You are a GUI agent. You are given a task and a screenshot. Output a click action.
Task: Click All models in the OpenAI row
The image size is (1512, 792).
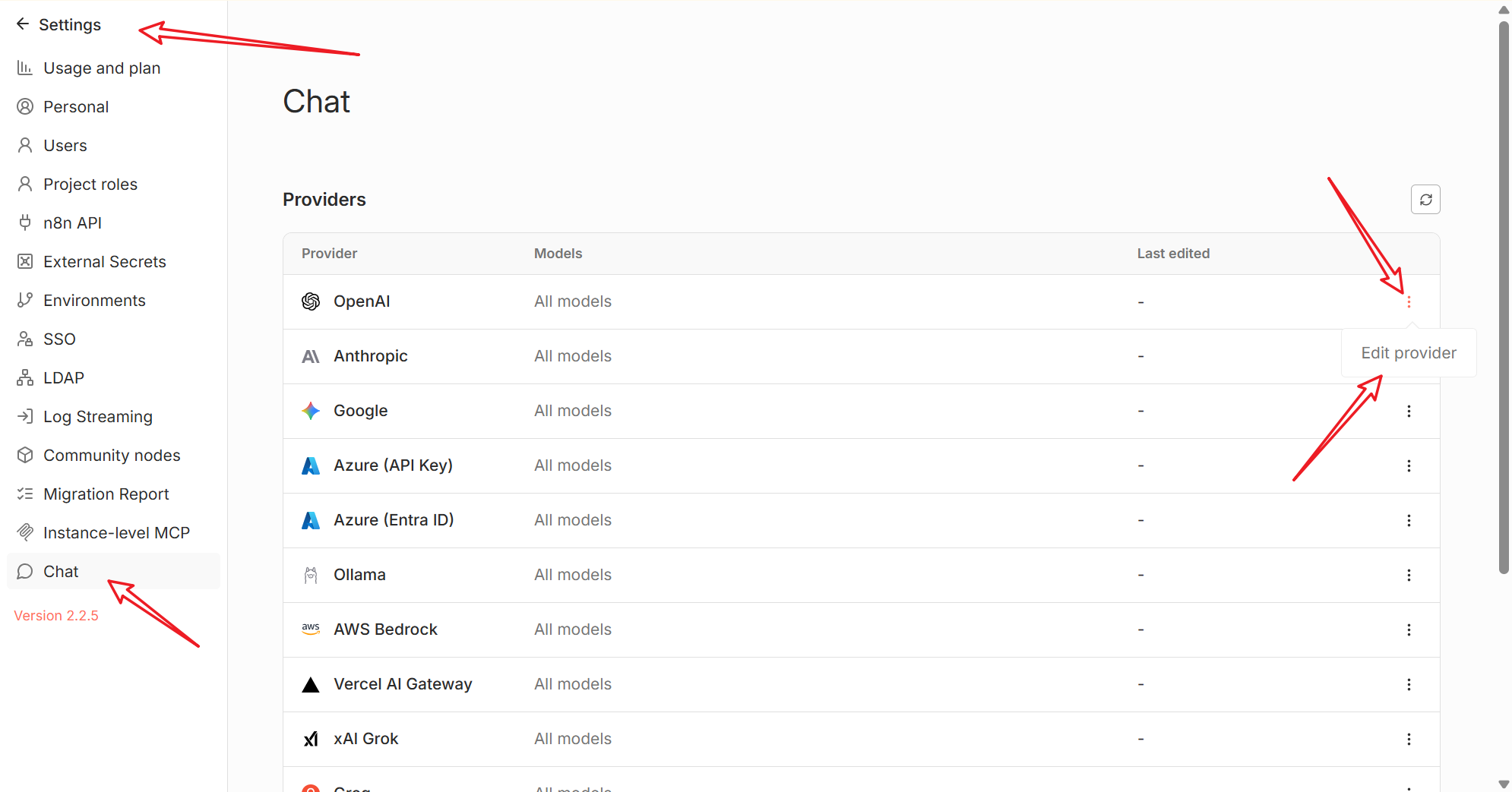[573, 301]
